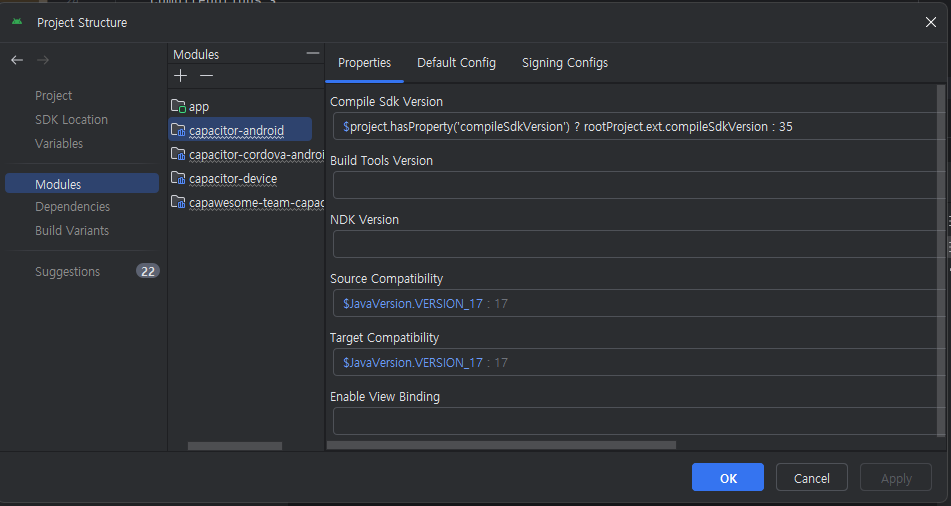The width and height of the screenshot is (951, 506).
Task: Click the Target Compatibility field
Action: (x=639, y=362)
